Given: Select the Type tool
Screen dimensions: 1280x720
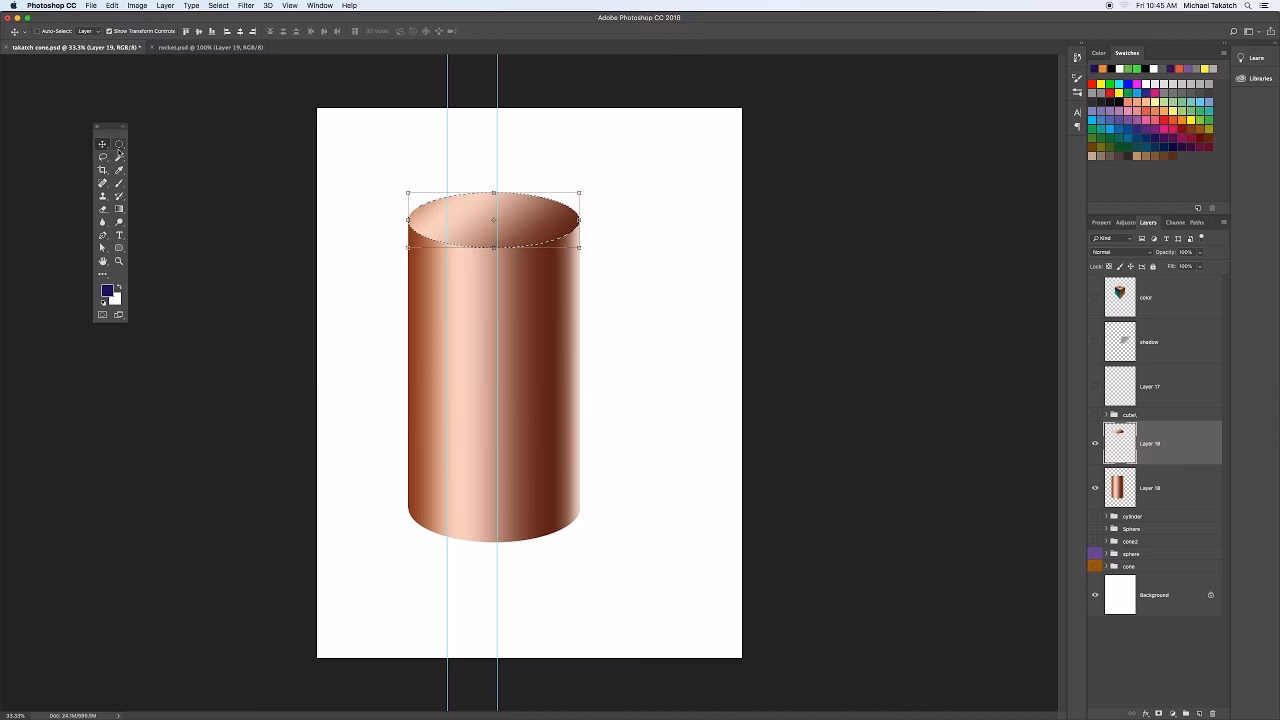Looking at the screenshot, I should pos(119,235).
